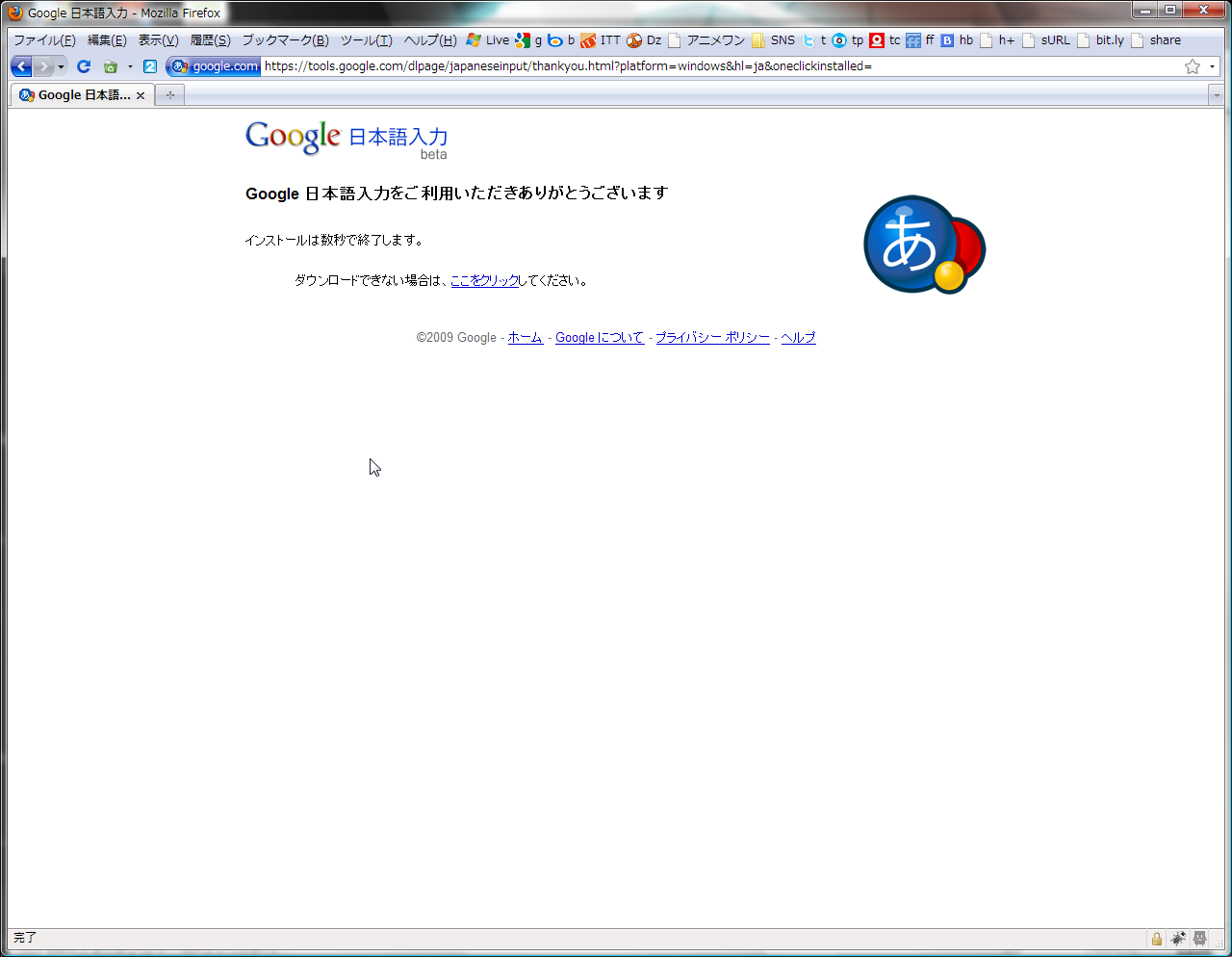The width and height of the screenshot is (1232, 957).
Task: Click the Firebug bug icon in status bar
Action: coord(1178,938)
